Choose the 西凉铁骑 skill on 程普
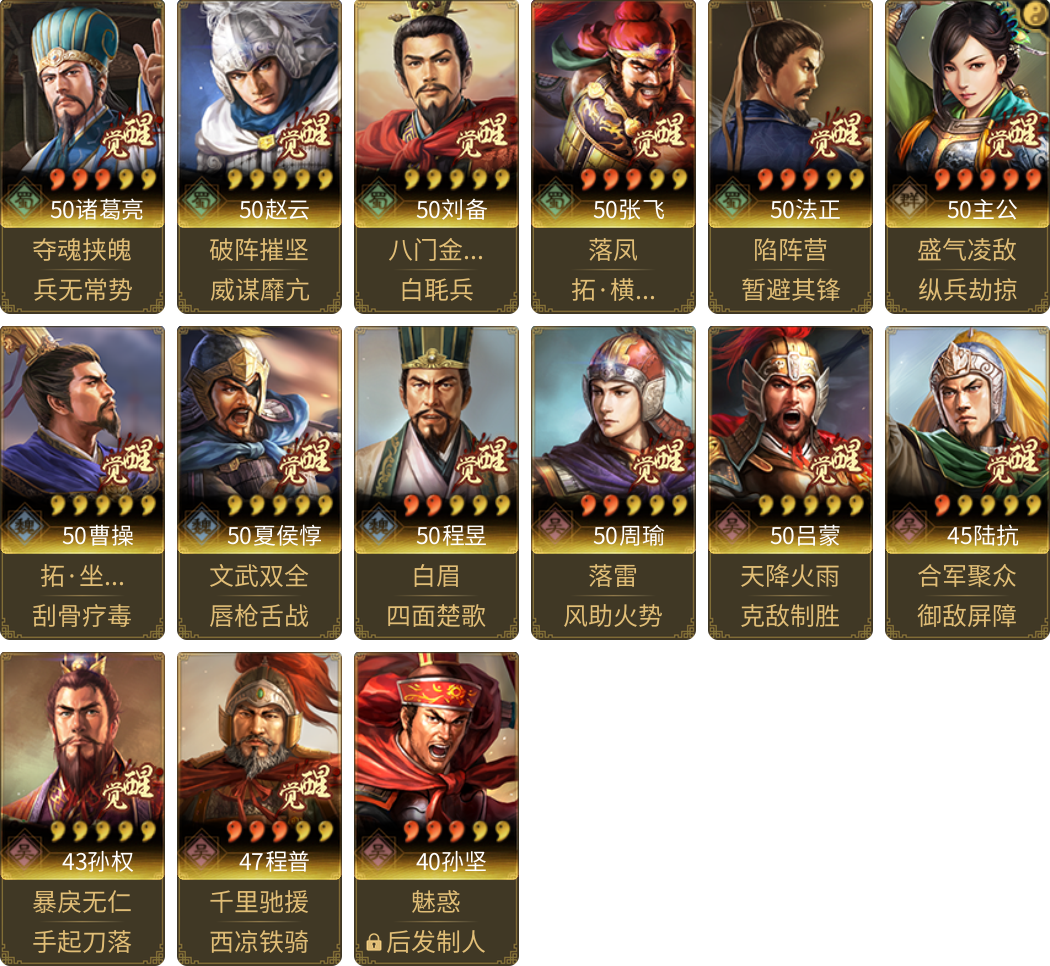 [259, 942]
